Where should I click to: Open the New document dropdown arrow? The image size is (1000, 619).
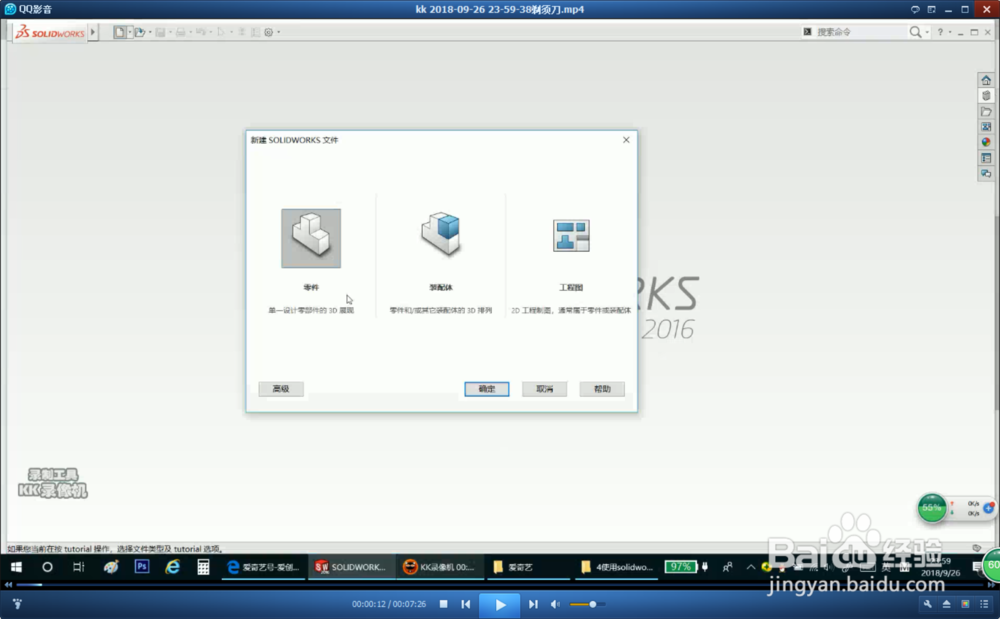[129, 32]
